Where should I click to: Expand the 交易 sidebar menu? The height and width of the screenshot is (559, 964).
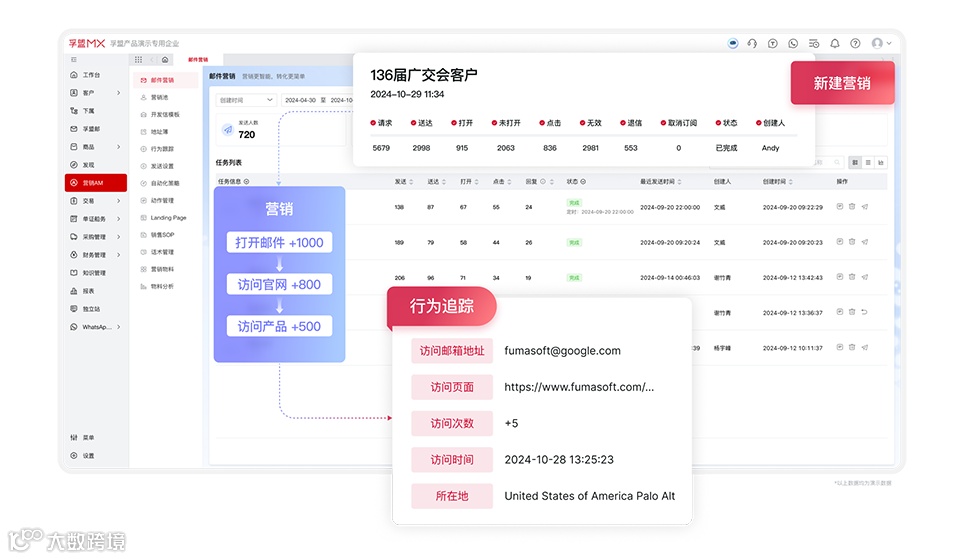coord(97,201)
